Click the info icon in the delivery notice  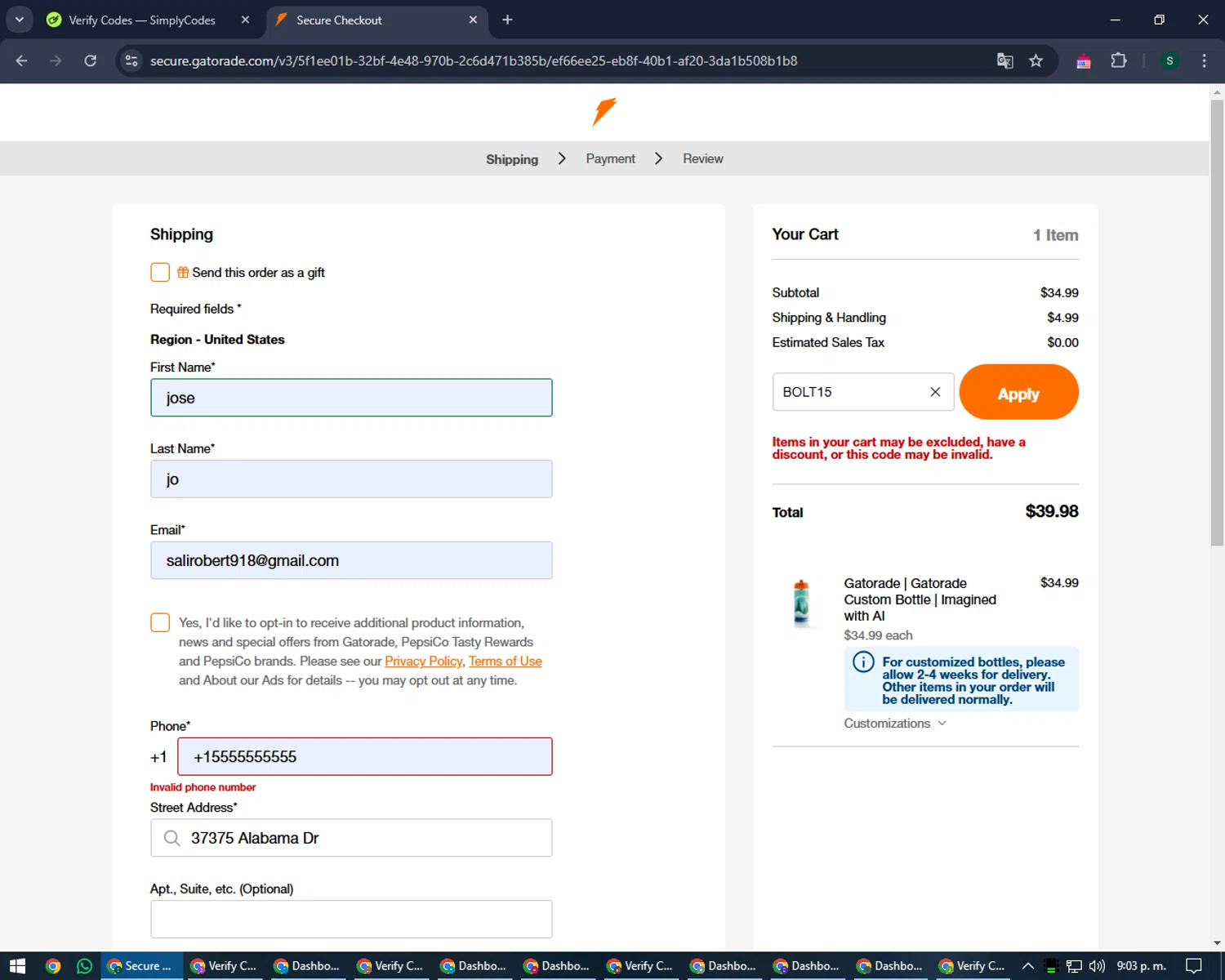pos(863,661)
